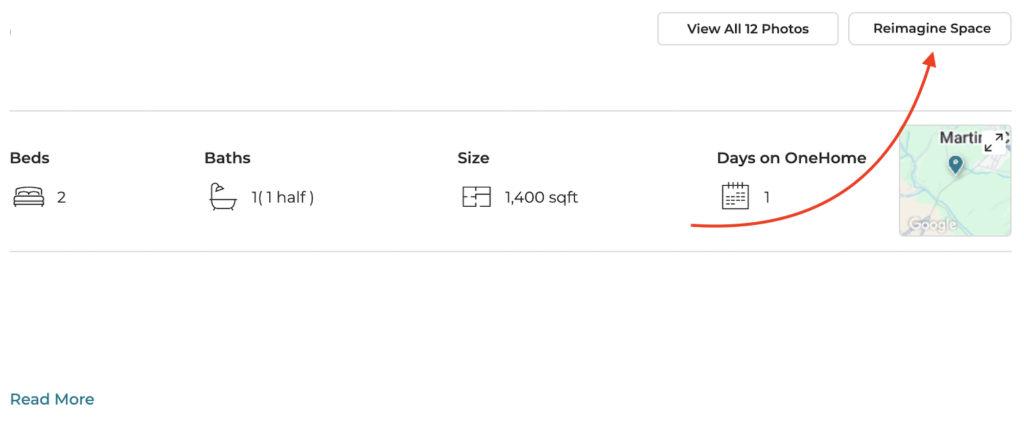Screen dimensions: 1024x427
Task: Select the beds count value 2
Action: pyautogui.click(x=61, y=197)
